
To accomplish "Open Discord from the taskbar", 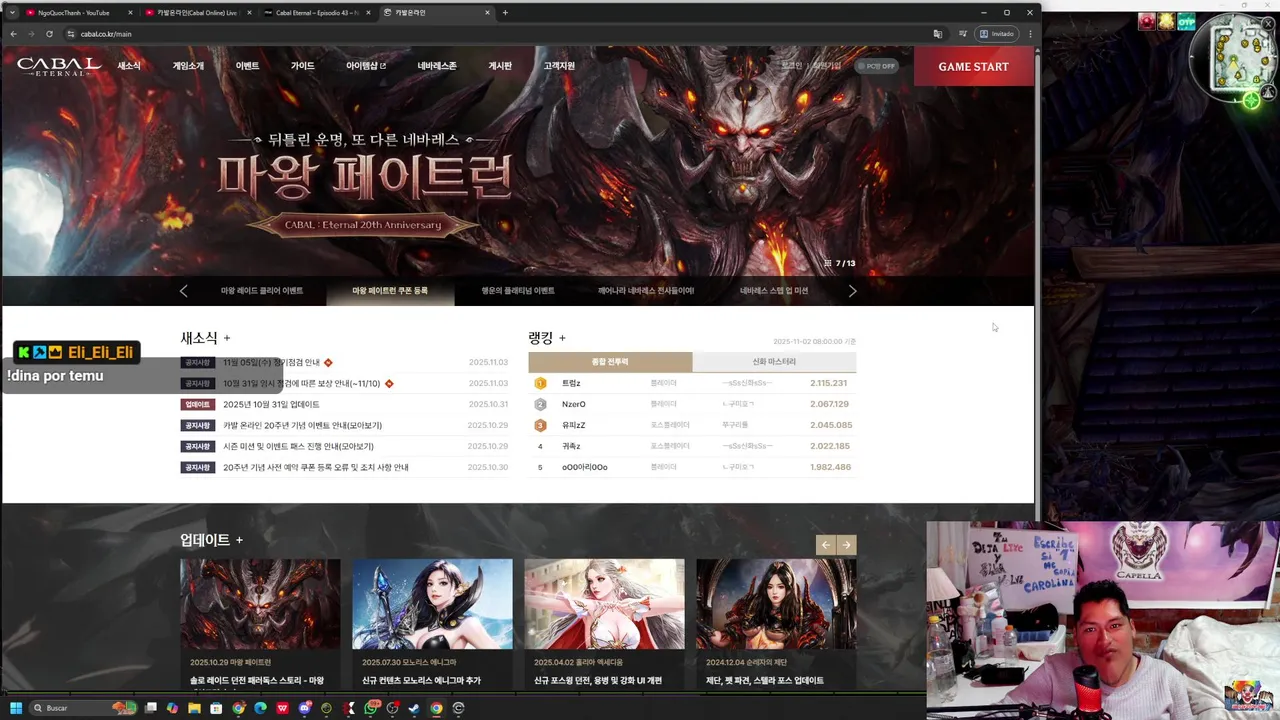I will (x=304, y=708).
